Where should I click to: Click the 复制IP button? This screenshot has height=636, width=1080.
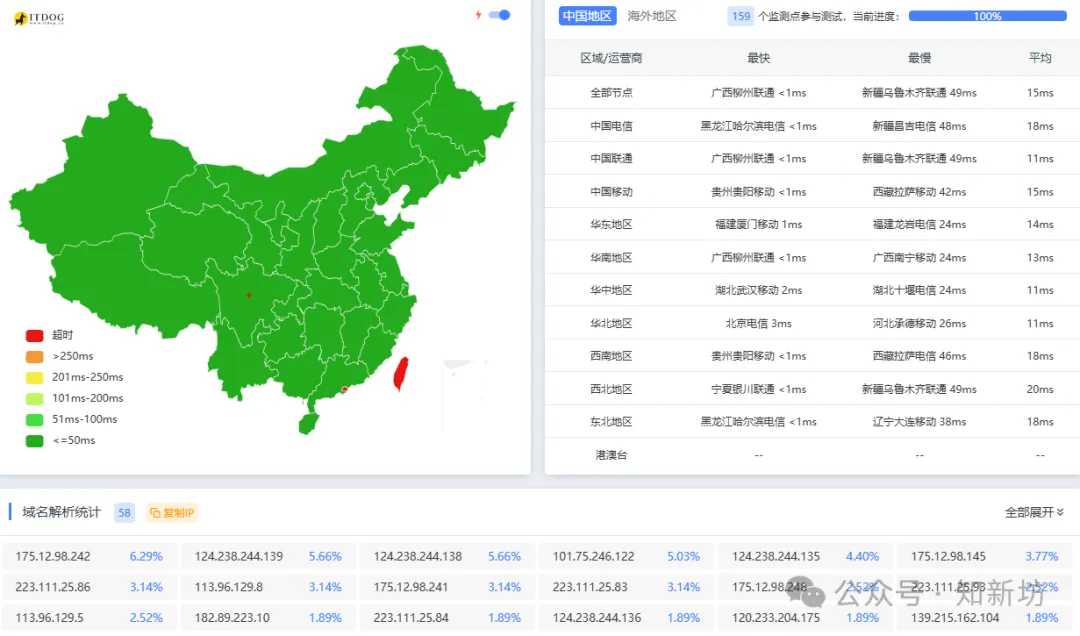[x=171, y=512]
